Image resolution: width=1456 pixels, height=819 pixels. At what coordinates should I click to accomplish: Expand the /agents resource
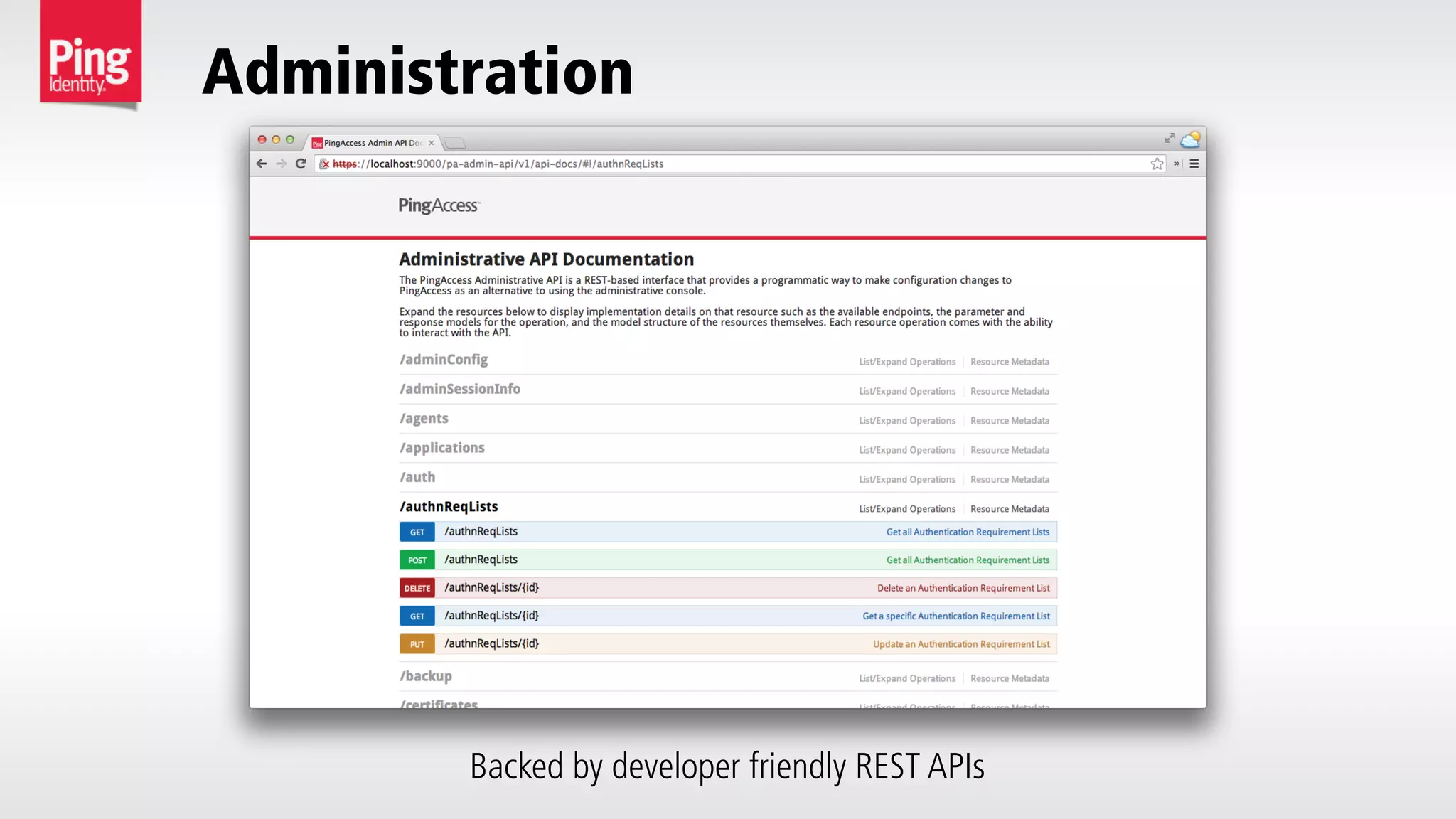424,419
